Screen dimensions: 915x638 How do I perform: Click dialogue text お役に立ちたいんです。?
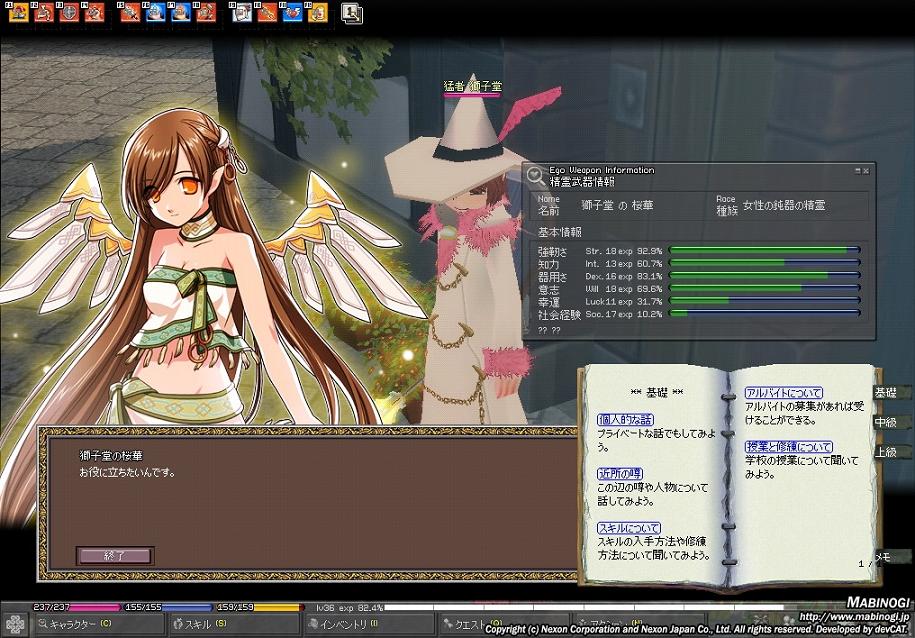pos(128,472)
